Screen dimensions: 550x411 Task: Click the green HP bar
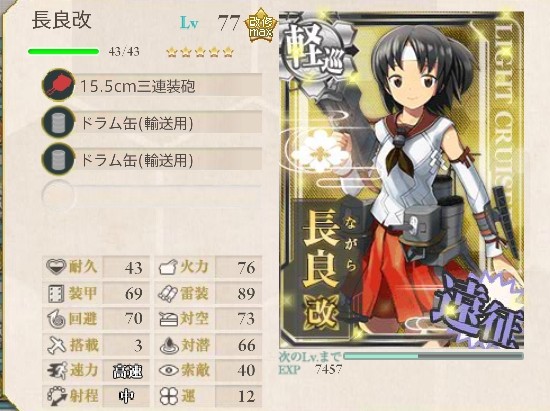[x=63, y=52]
